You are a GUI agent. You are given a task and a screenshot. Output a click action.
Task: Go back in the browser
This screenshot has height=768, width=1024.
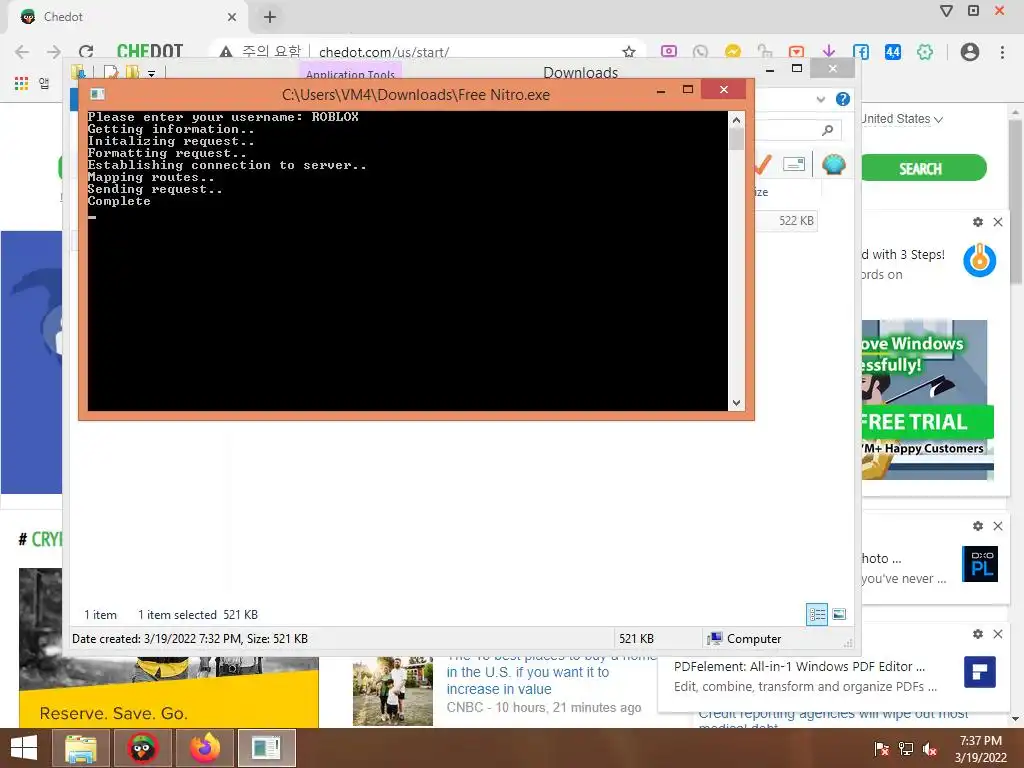[22, 52]
